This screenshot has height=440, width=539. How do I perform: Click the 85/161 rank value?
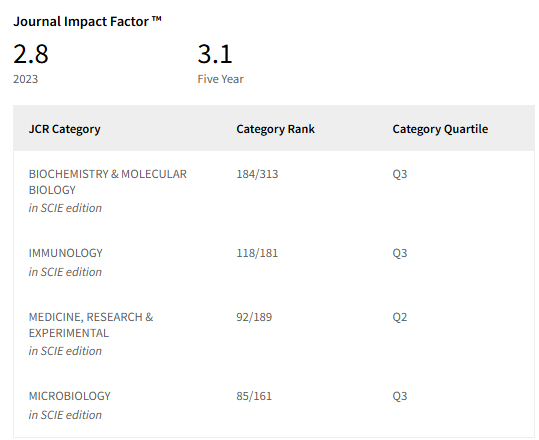click(x=254, y=396)
